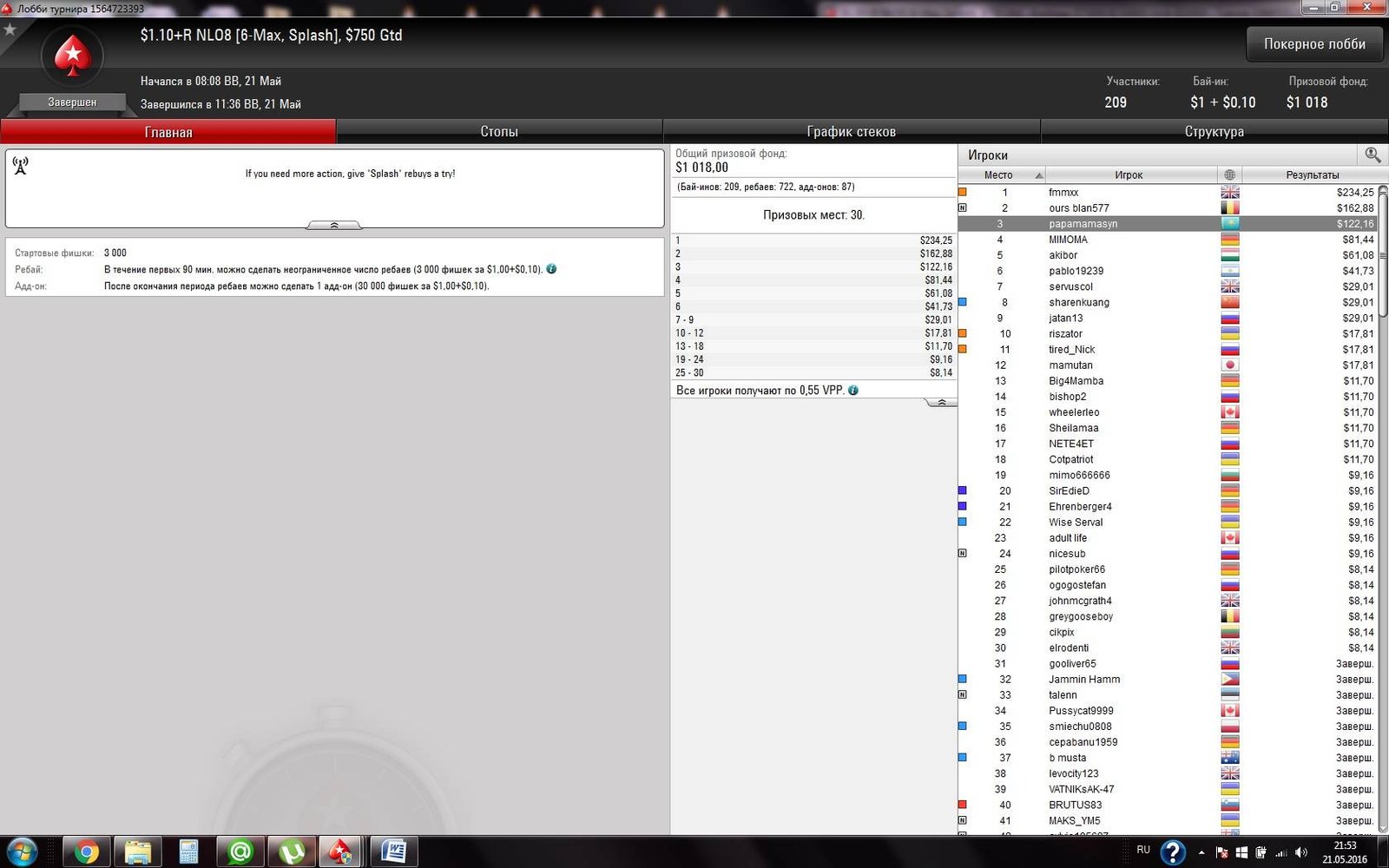Select player MIMOMA in the list
1389x868 pixels.
coord(1068,240)
